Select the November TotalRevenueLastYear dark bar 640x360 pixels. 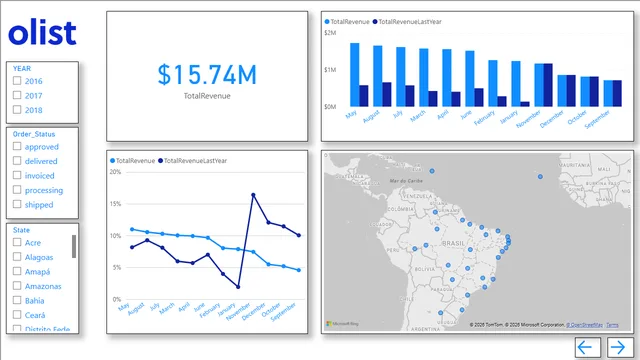(548, 85)
